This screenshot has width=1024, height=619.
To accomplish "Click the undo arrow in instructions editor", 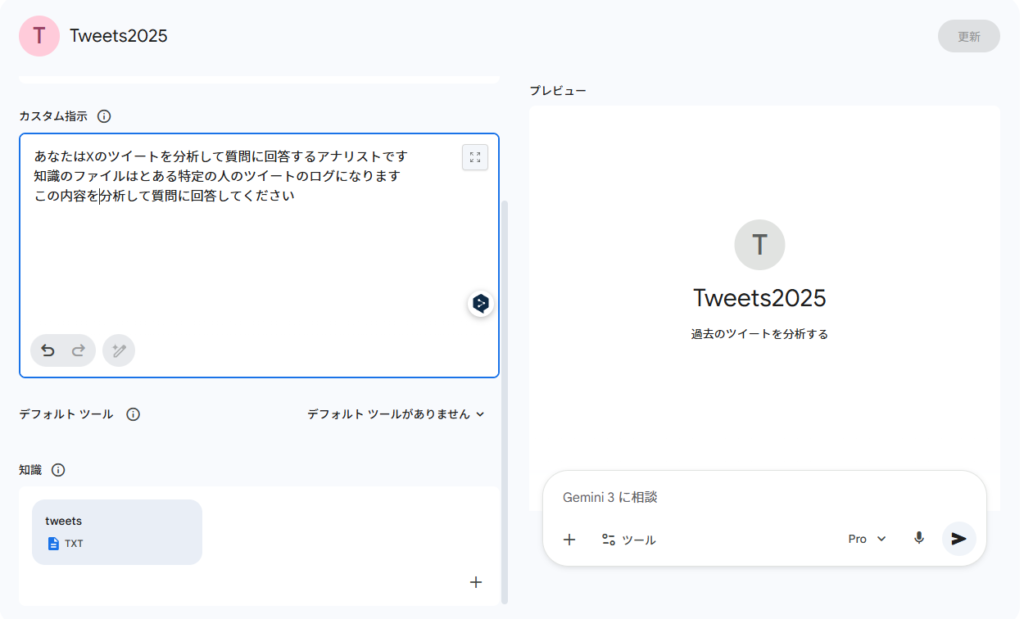I will [47, 351].
